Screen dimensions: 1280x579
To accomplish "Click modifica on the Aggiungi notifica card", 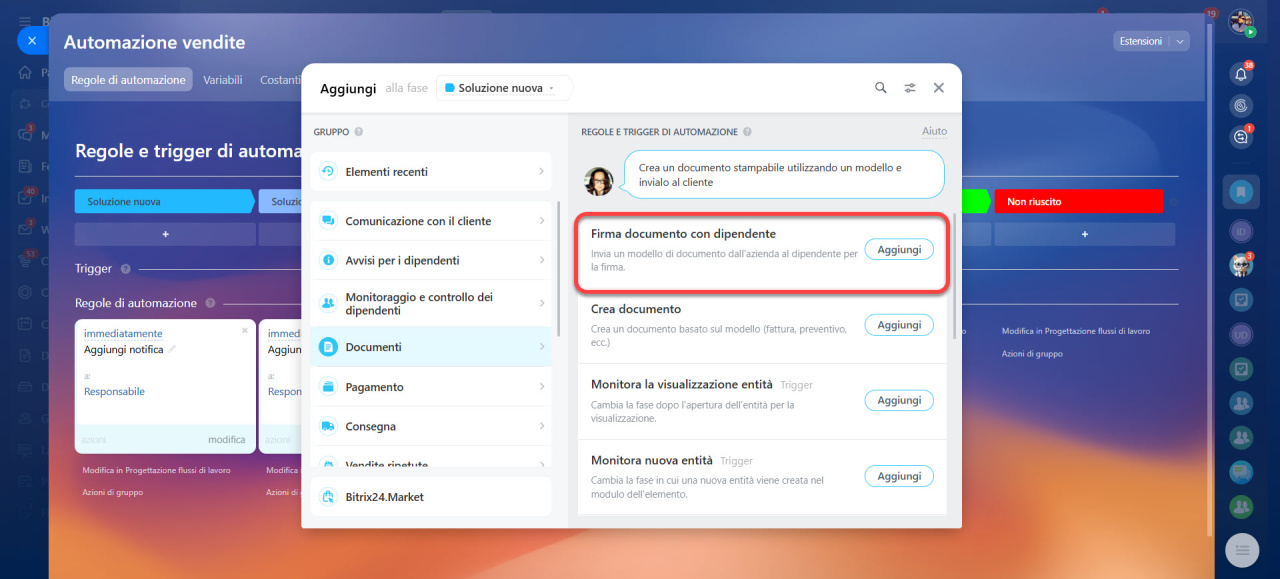I will coord(227,440).
